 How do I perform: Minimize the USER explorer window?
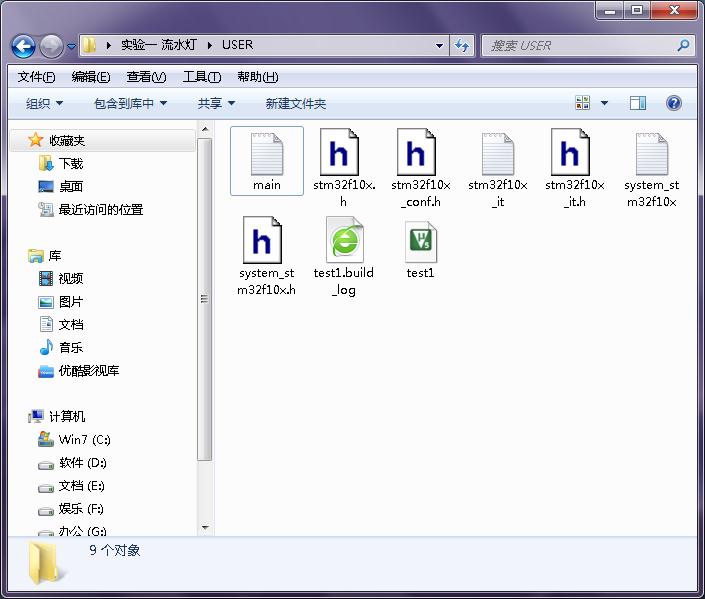pos(610,10)
